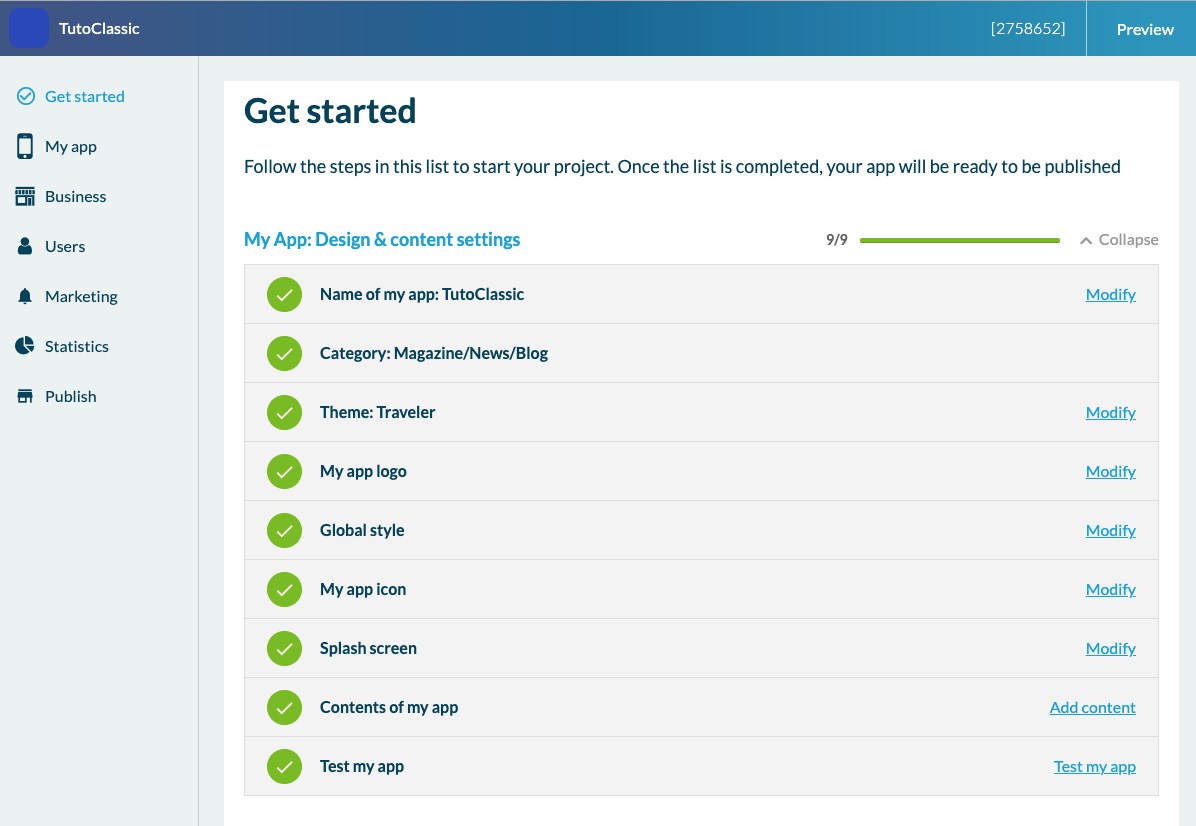Open Statistics via pie chart icon
Viewport: 1196px width, 826px height.
(26, 346)
